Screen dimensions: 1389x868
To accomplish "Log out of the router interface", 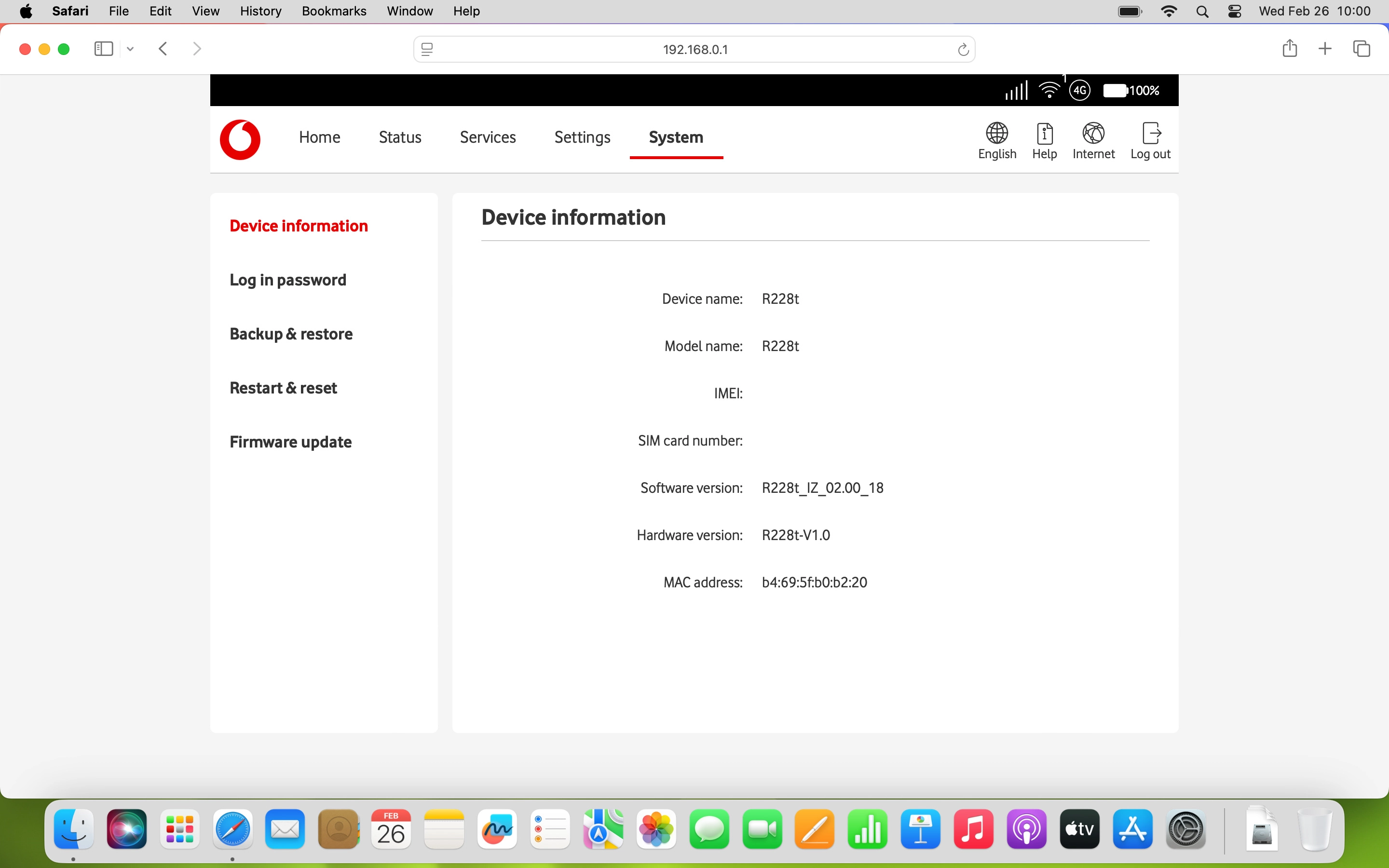I will pos(1150,141).
